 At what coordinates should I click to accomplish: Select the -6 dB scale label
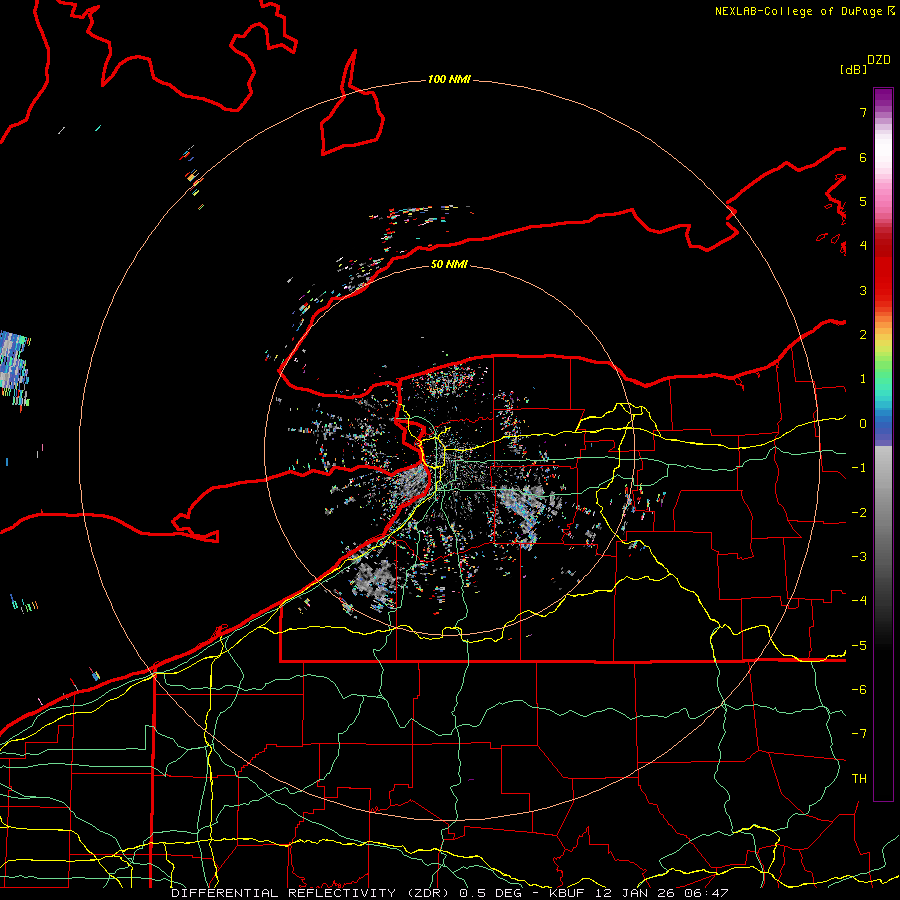tap(859, 690)
